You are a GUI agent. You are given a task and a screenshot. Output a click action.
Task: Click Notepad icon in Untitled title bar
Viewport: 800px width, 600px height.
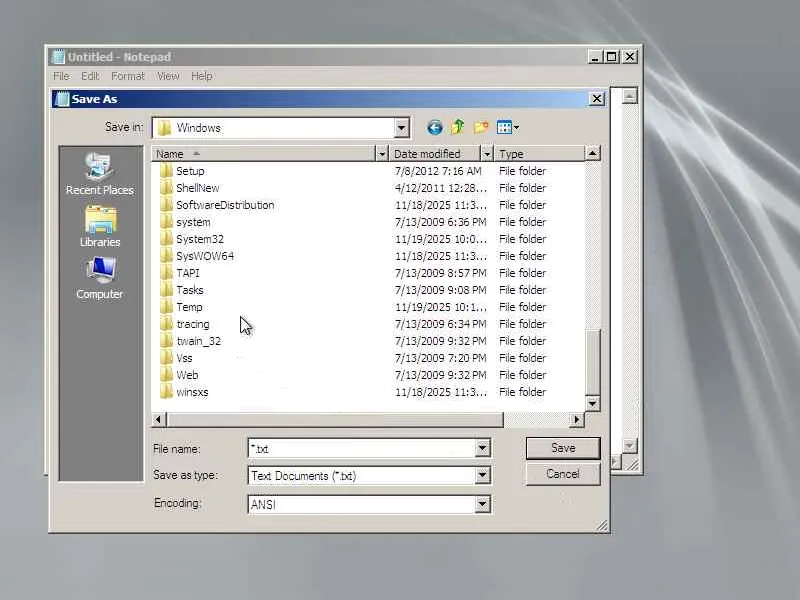(58, 57)
